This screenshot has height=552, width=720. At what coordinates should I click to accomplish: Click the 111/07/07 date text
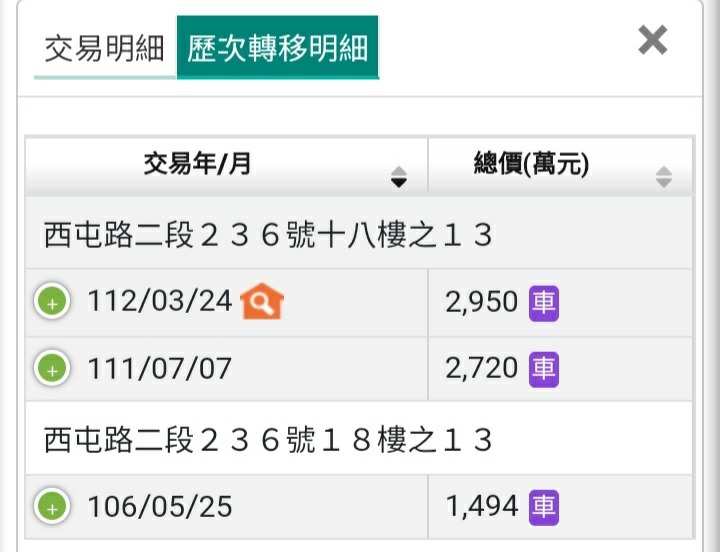point(159,368)
